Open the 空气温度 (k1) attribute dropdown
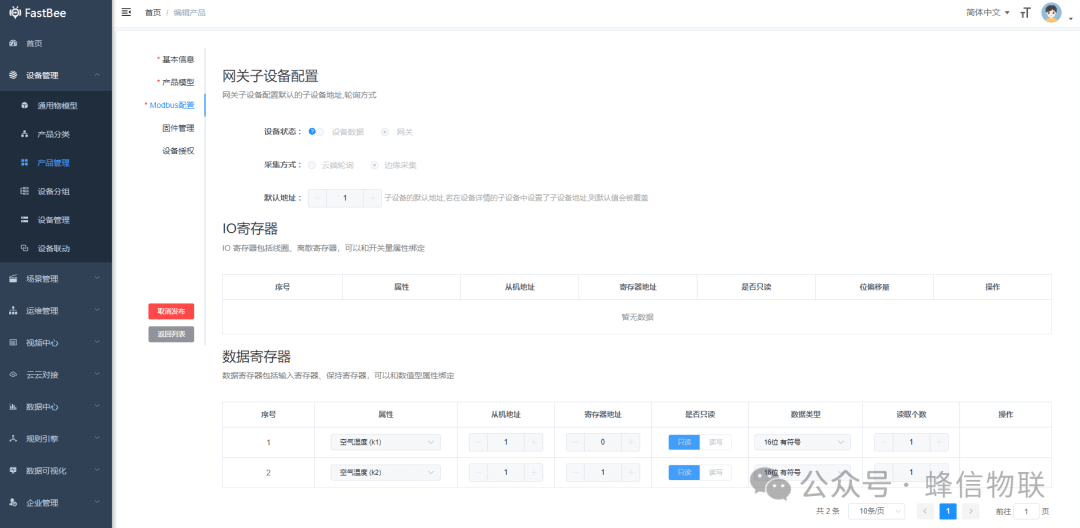 coord(386,442)
